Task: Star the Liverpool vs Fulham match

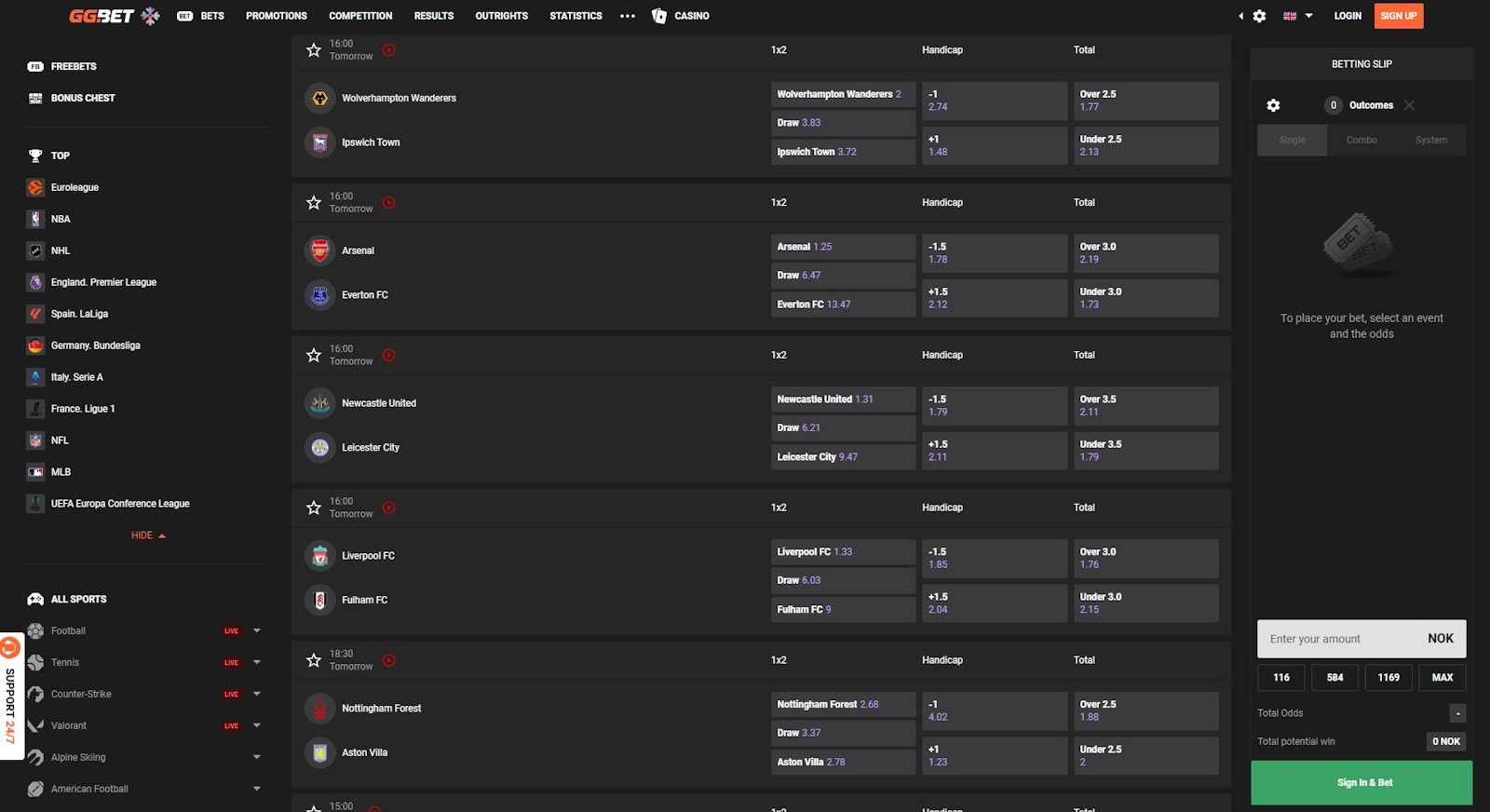Action: tap(314, 507)
